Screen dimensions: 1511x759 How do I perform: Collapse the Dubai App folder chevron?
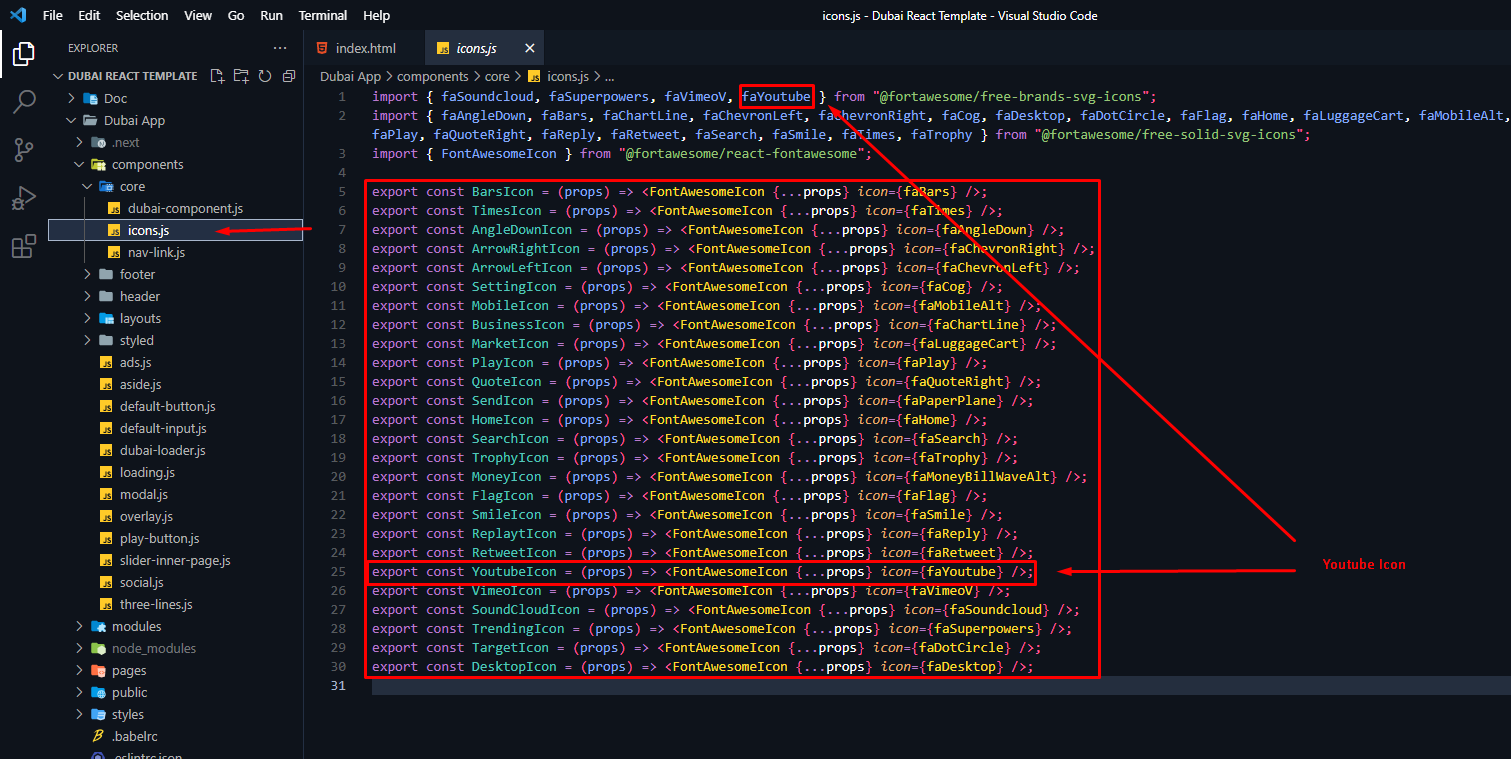[72, 120]
